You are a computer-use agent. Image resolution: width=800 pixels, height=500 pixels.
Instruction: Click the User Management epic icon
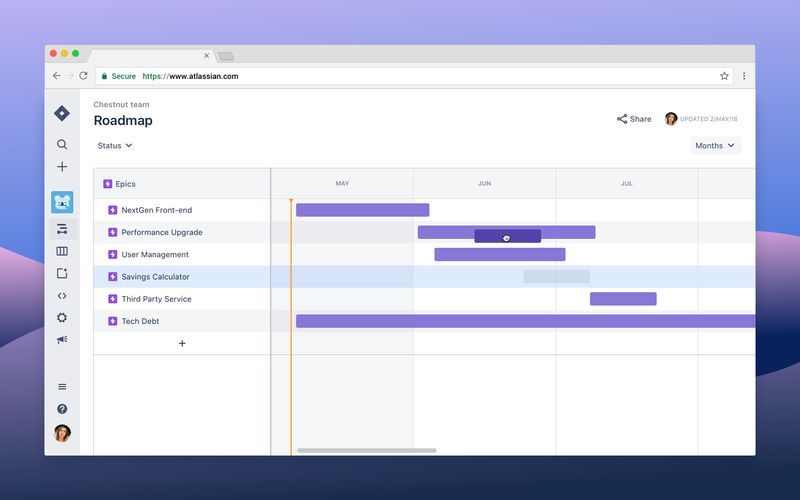coord(113,255)
